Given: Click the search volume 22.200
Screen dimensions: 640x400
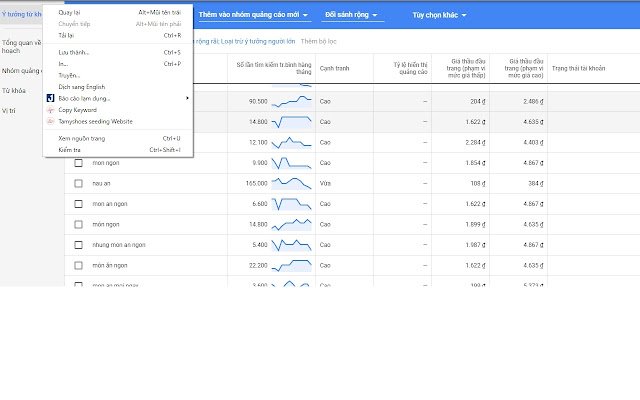Looking at the screenshot, I should point(258,265).
